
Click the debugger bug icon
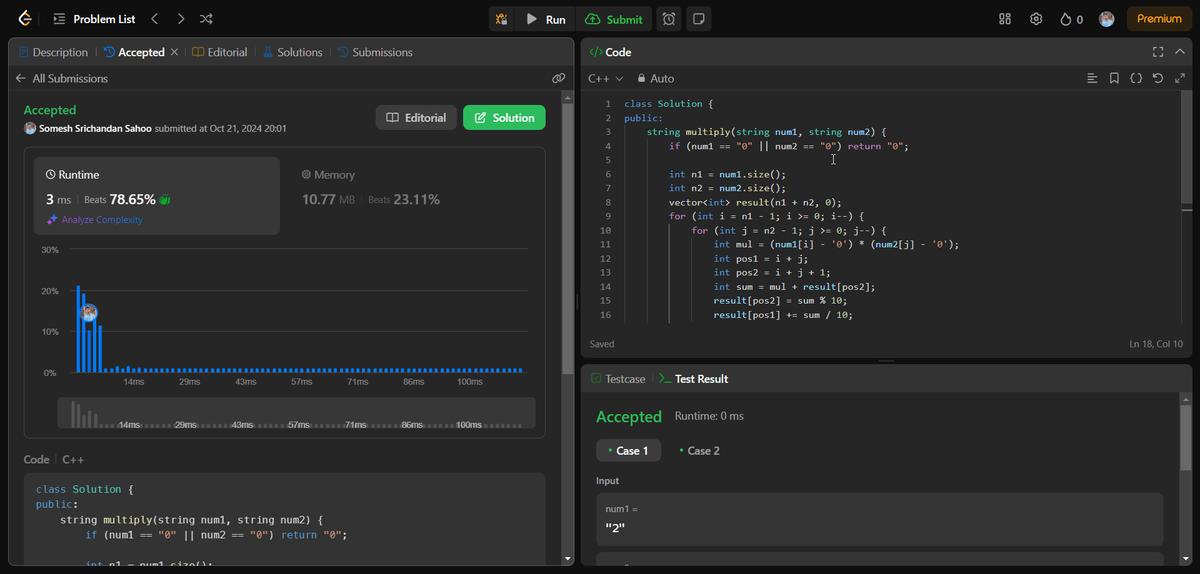point(501,19)
